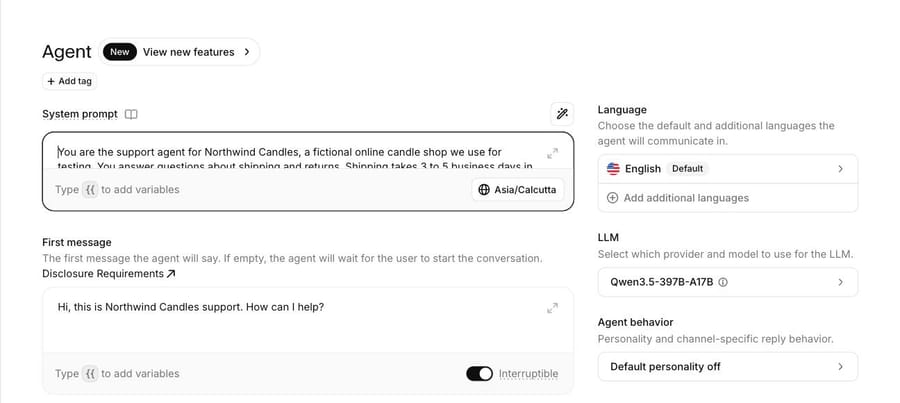Click the Language heading

point(622,110)
